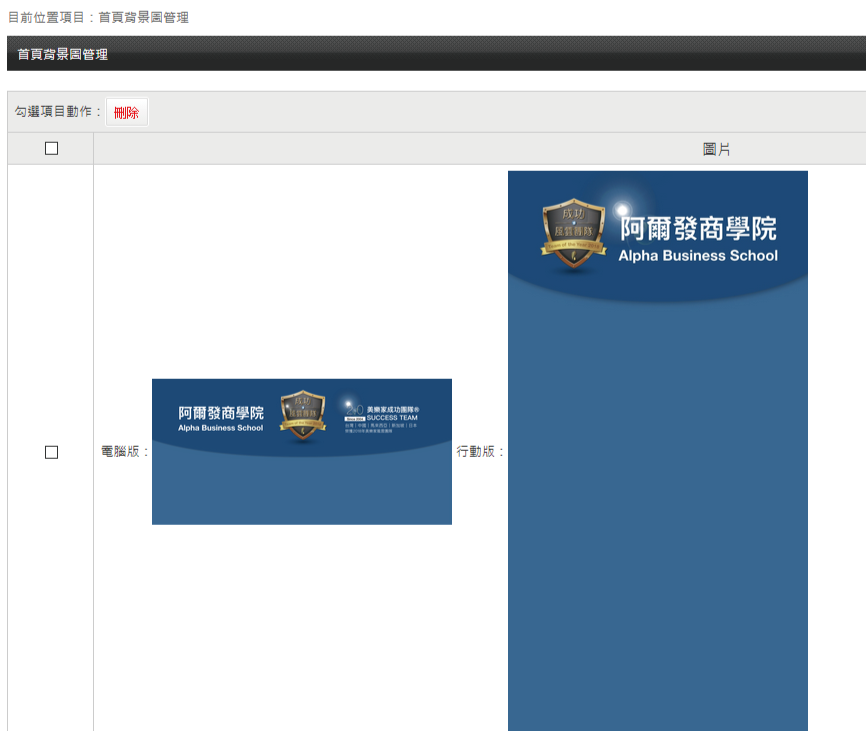Viewport: 866px width, 731px height.
Task: Check the background image row checkbox
Action: [x=51, y=453]
